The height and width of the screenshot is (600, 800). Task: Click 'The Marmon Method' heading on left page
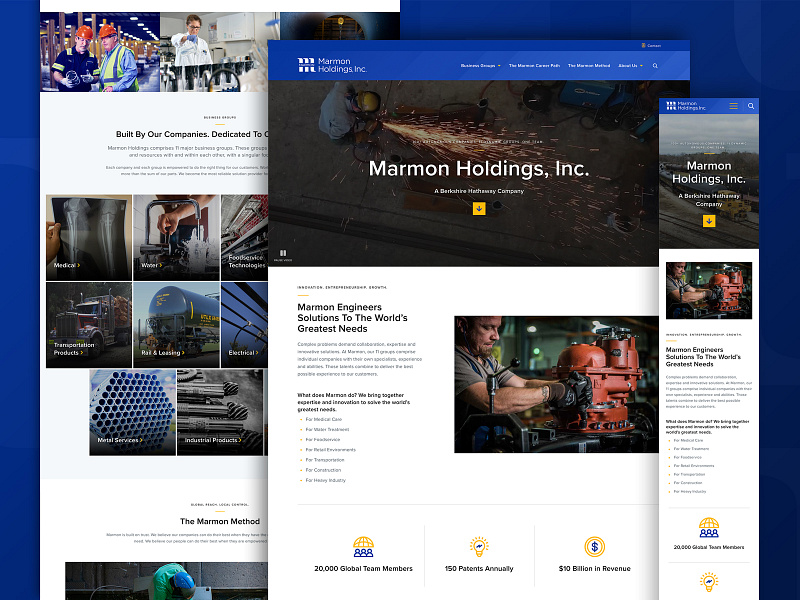(x=220, y=521)
